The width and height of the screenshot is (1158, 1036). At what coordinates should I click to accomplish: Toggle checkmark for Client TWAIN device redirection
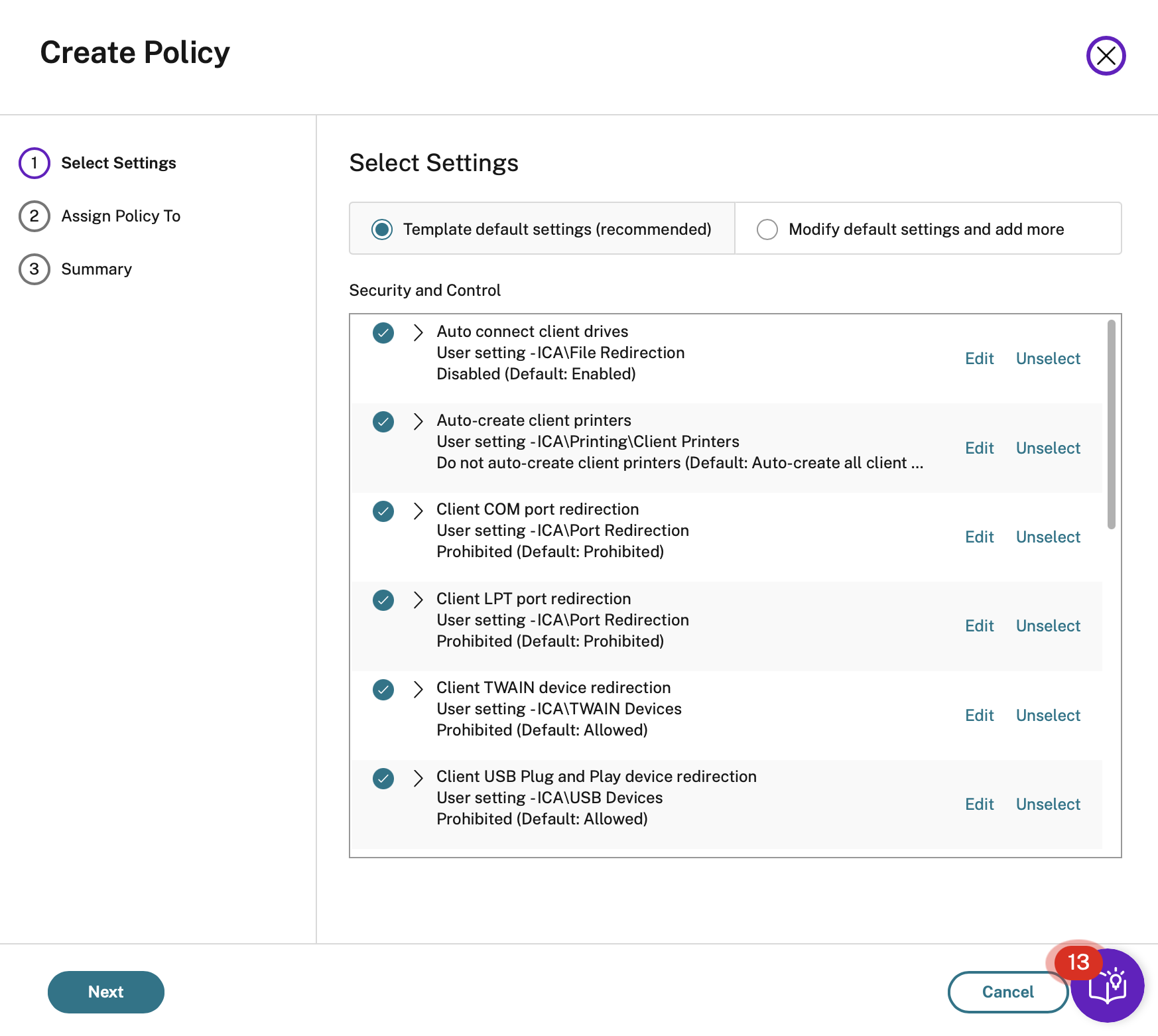383,689
